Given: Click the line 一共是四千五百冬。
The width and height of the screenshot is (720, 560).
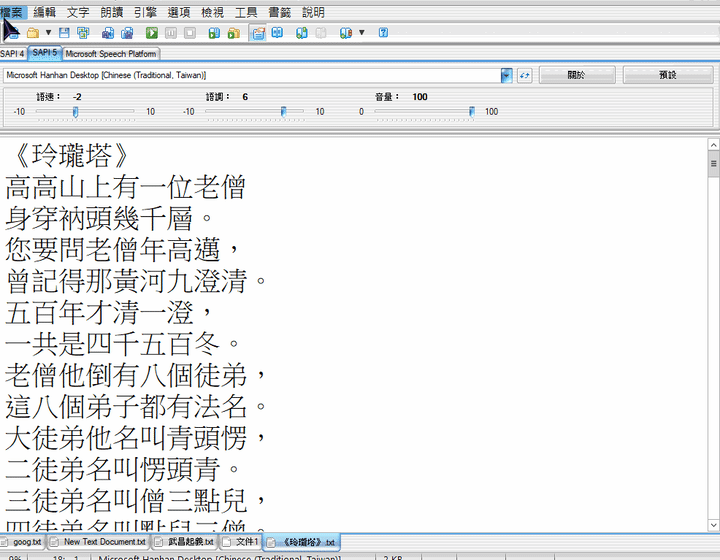Looking at the screenshot, I should point(122,344).
